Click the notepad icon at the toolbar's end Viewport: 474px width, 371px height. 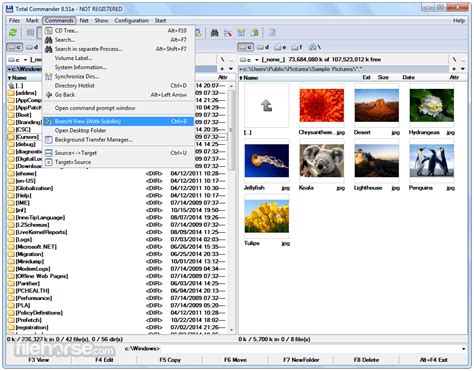tap(272, 33)
